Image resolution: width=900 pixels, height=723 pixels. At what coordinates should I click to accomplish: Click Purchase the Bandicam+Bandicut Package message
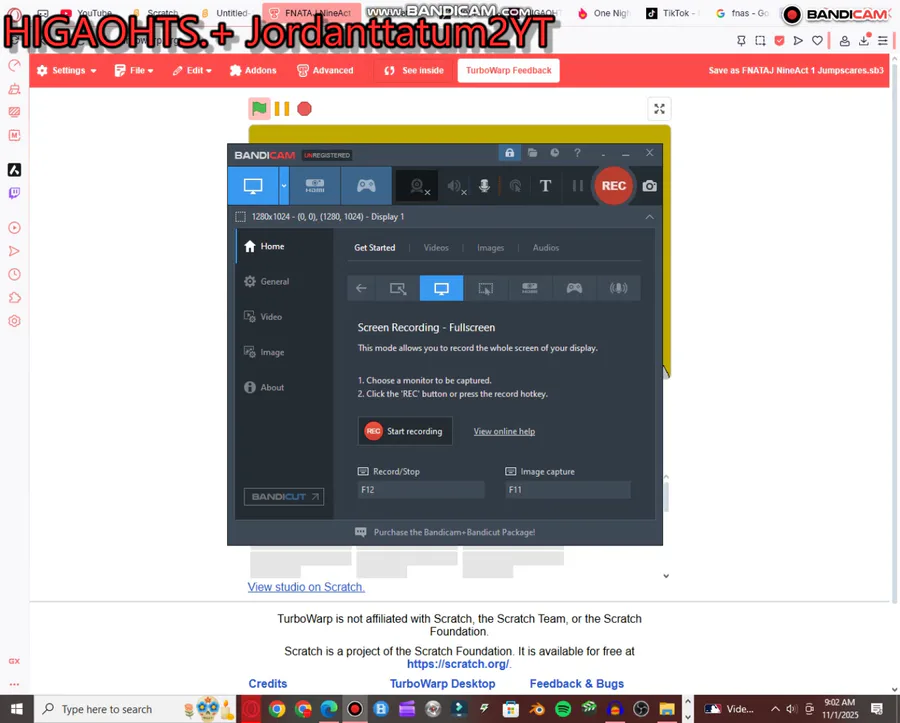point(454,532)
